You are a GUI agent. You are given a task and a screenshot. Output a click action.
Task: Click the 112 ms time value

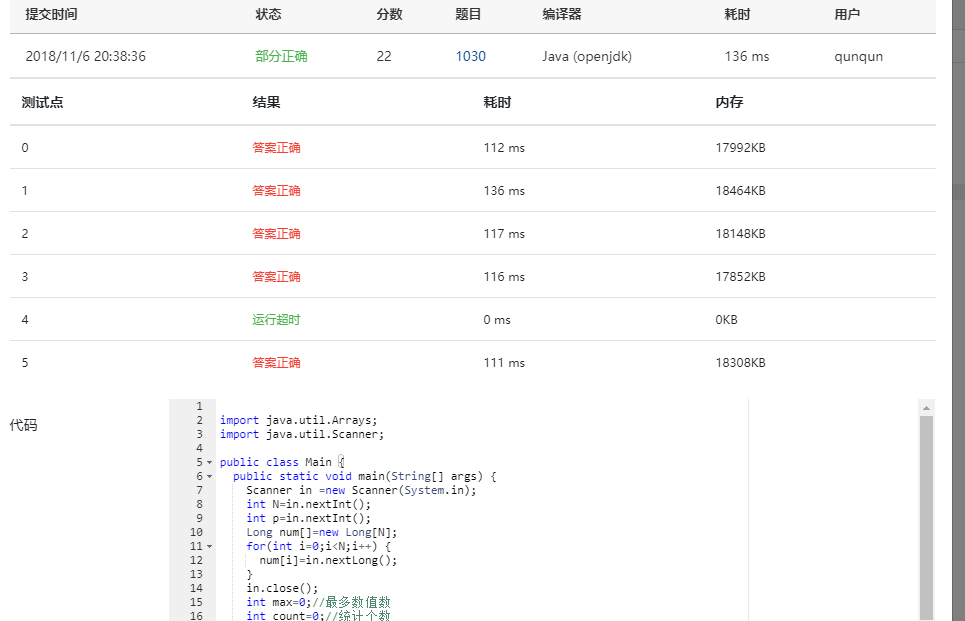click(504, 148)
